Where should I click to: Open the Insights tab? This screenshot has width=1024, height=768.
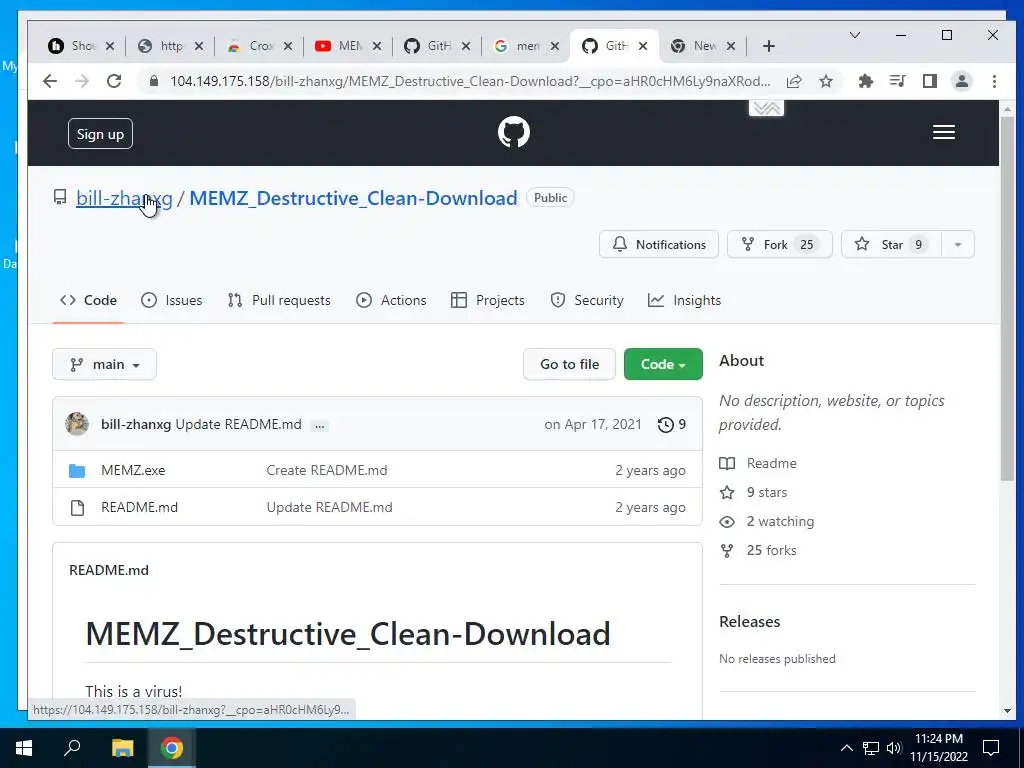click(x=684, y=300)
